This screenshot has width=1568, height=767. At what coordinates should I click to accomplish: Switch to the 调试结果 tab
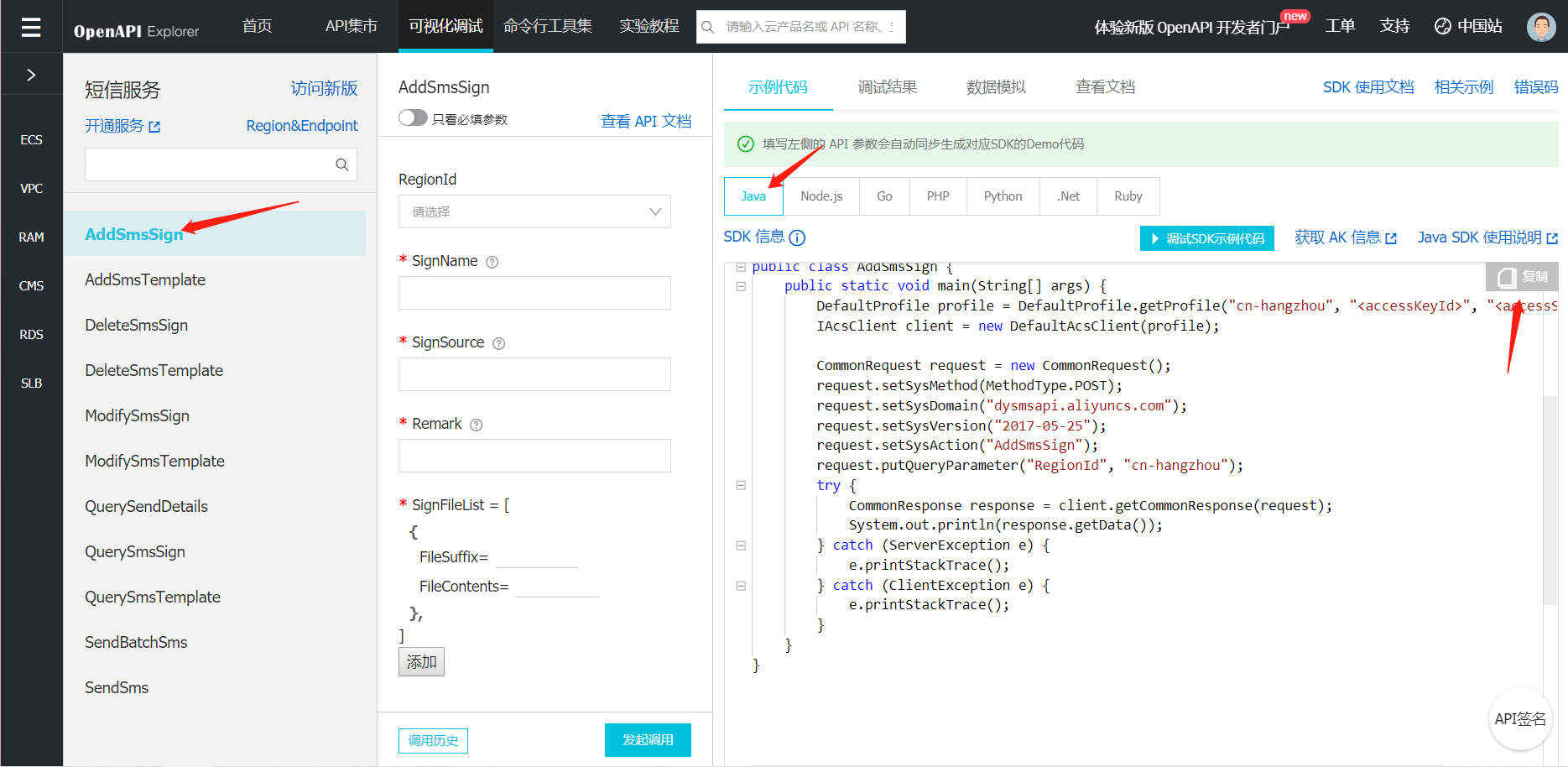[x=887, y=87]
